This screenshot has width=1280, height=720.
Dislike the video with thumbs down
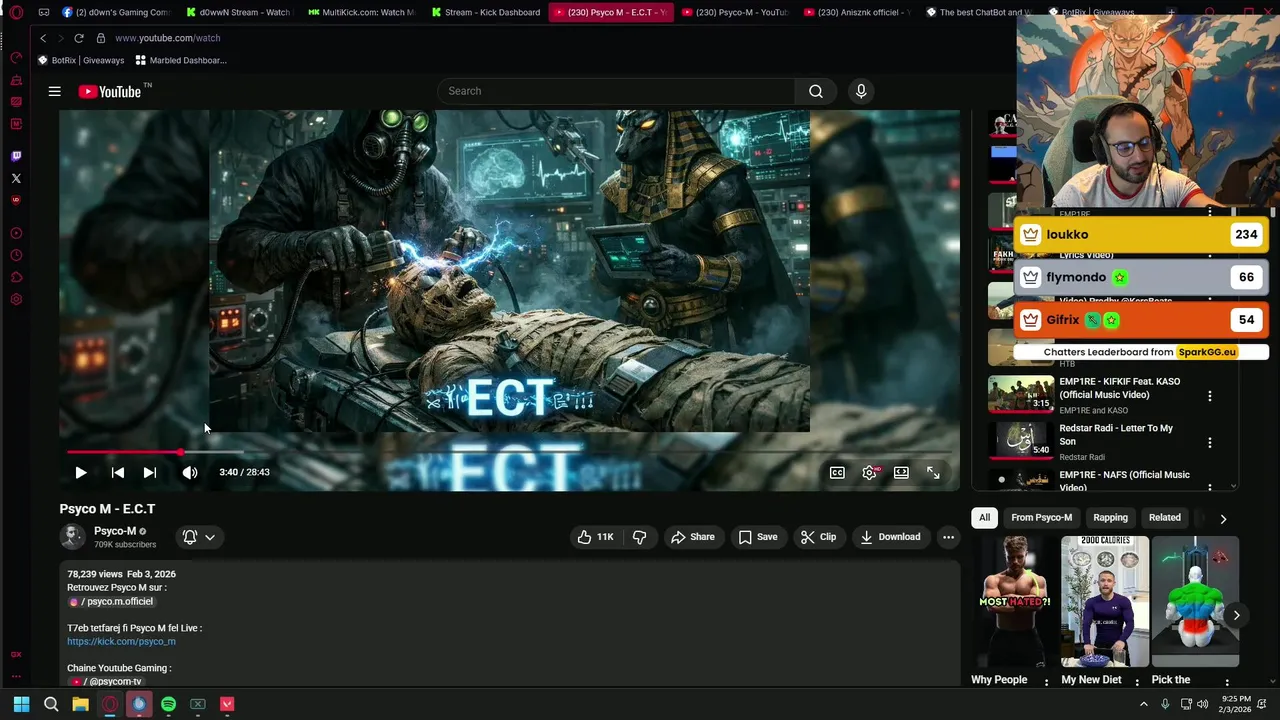point(639,537)
